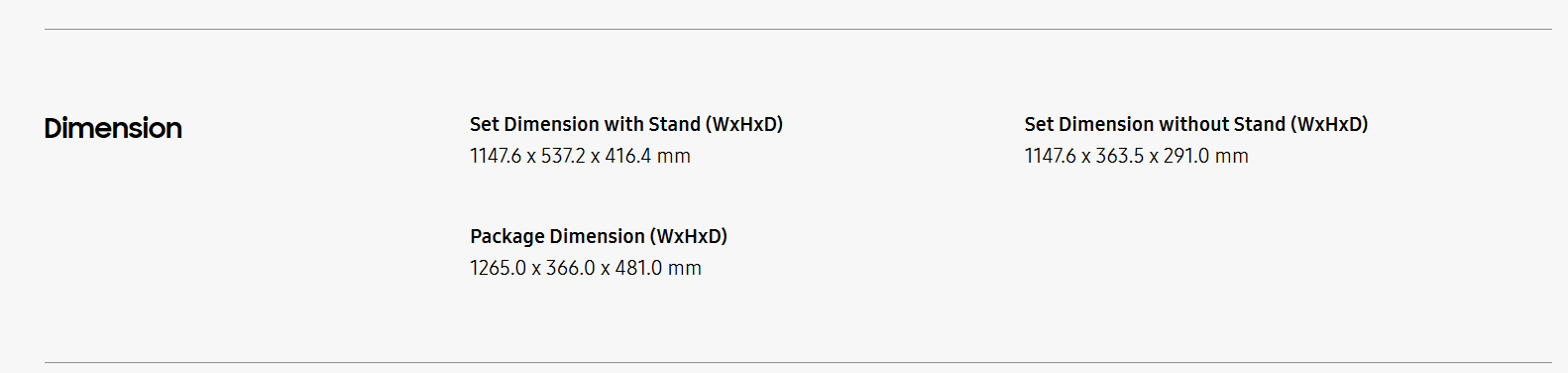Click the word 'Package' in the Package Dimension label
1568x373 pixels.
pos(507,237)
